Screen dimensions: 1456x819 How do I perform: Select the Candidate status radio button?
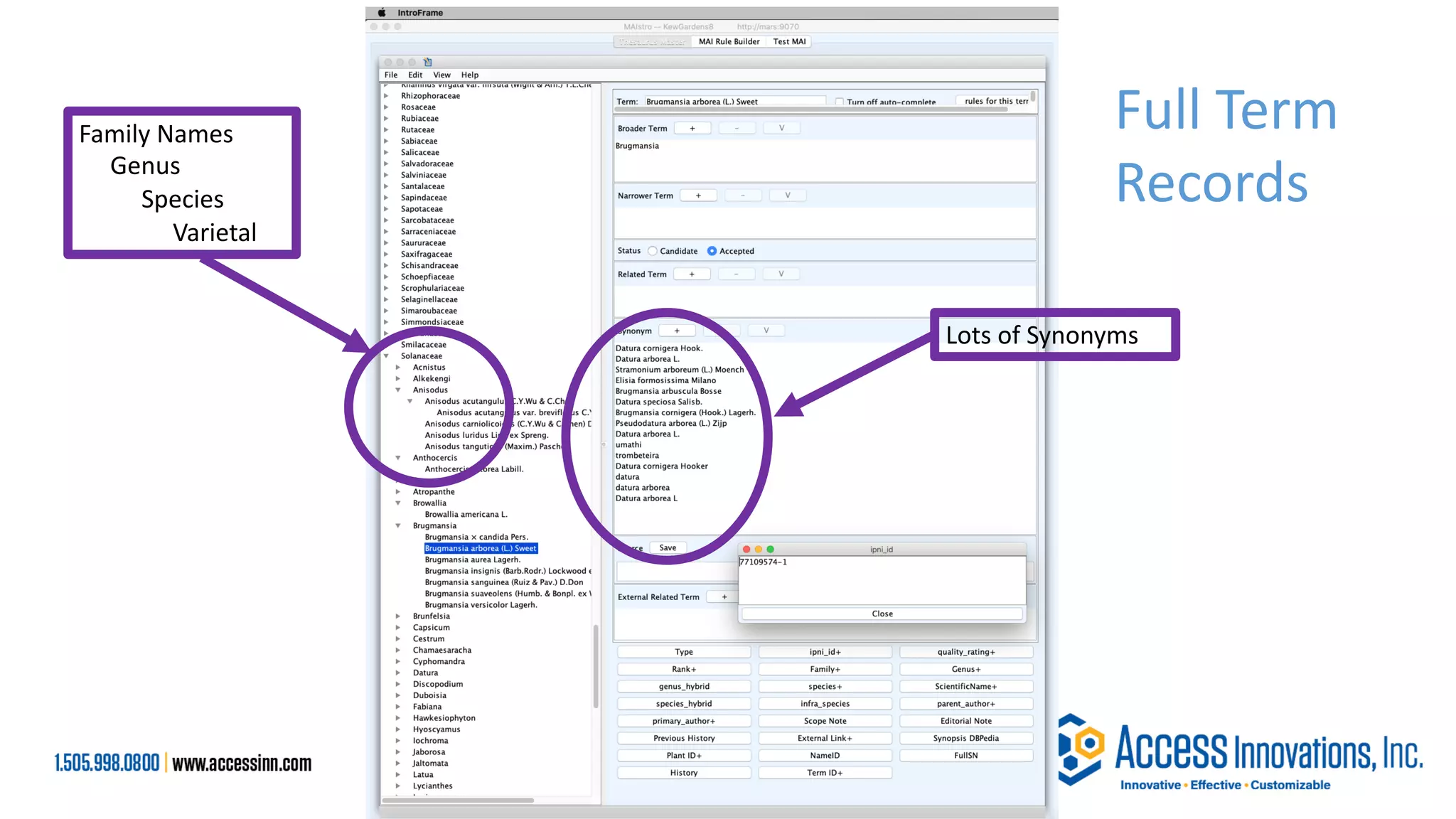coord(653,251)
